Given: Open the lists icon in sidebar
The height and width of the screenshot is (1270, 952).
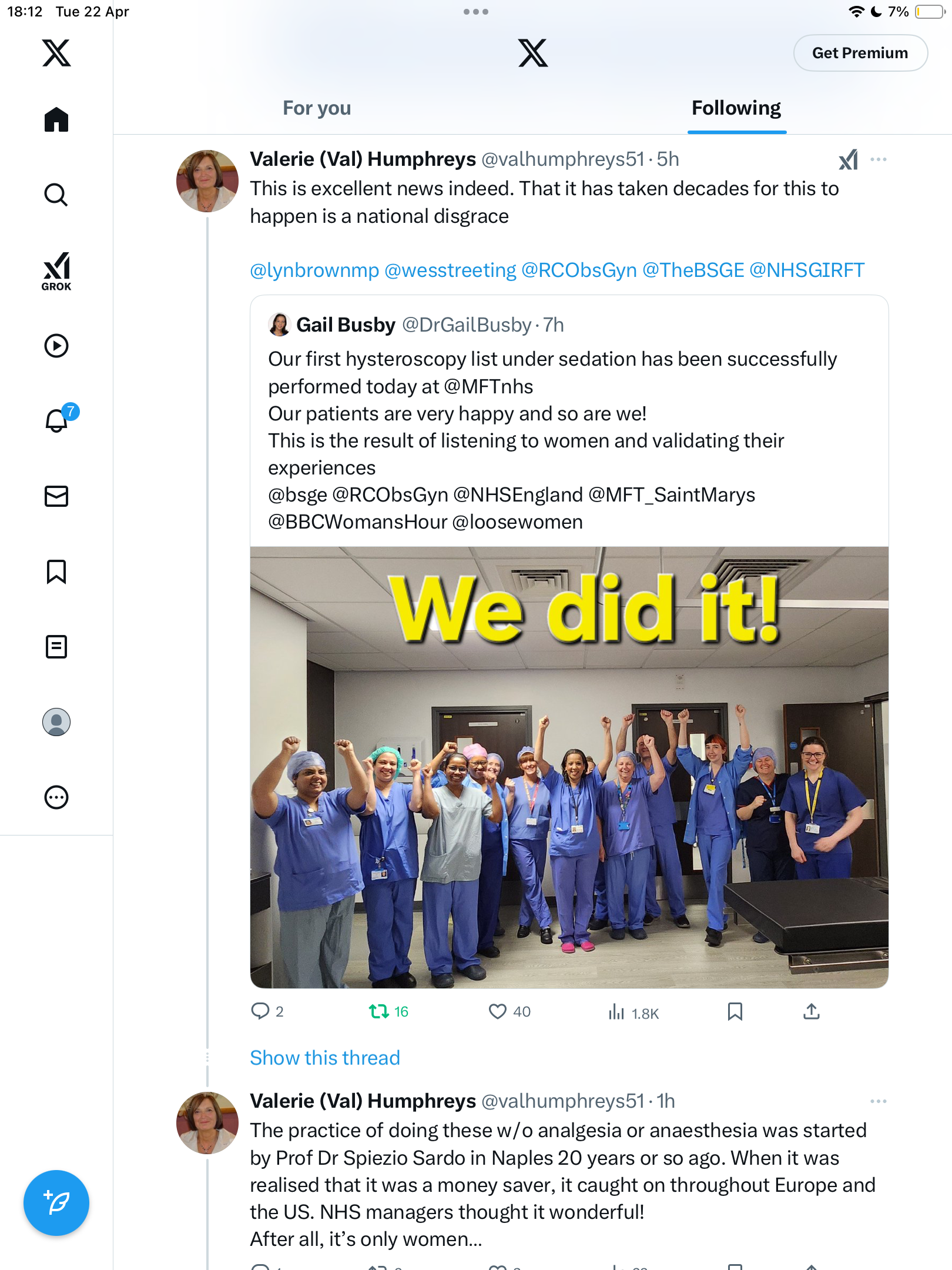Looking at the screenshot, I should 56,646.
